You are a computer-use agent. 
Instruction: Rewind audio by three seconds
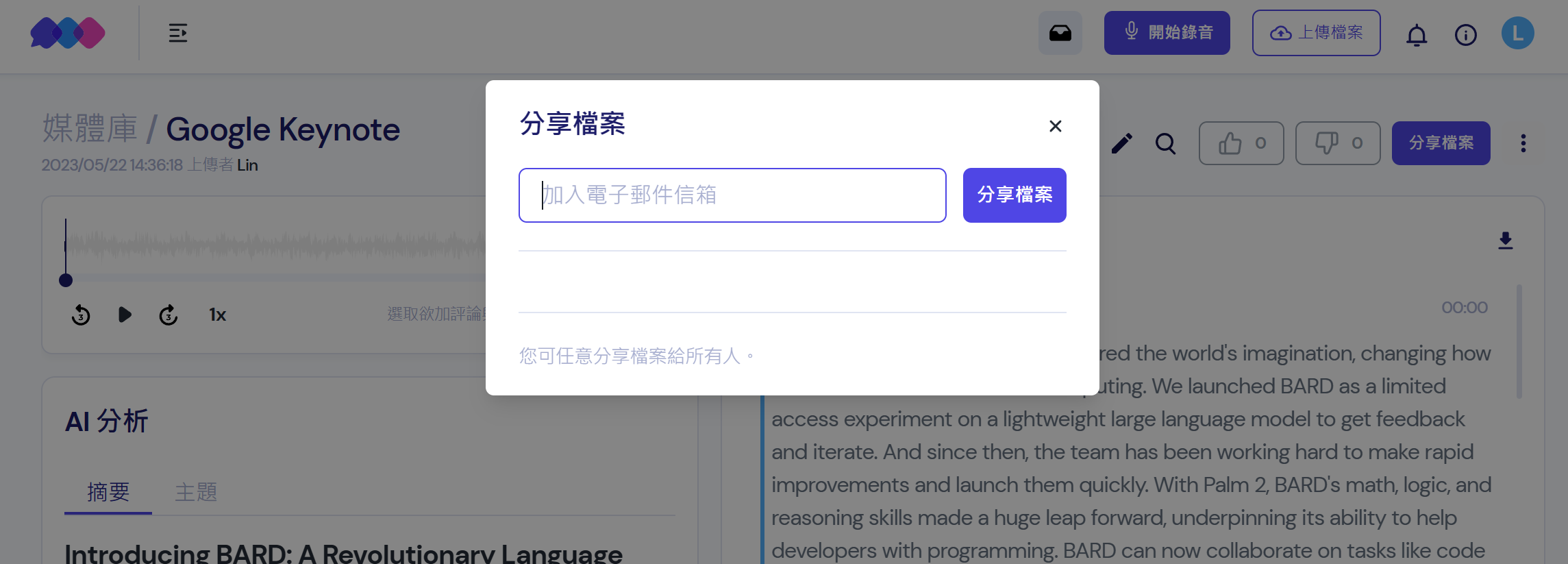(x=81, y=315)
